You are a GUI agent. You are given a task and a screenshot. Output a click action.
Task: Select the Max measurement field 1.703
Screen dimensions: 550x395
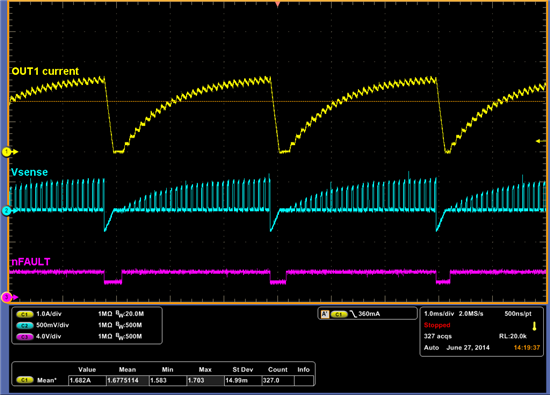click(x=206, y=380)
